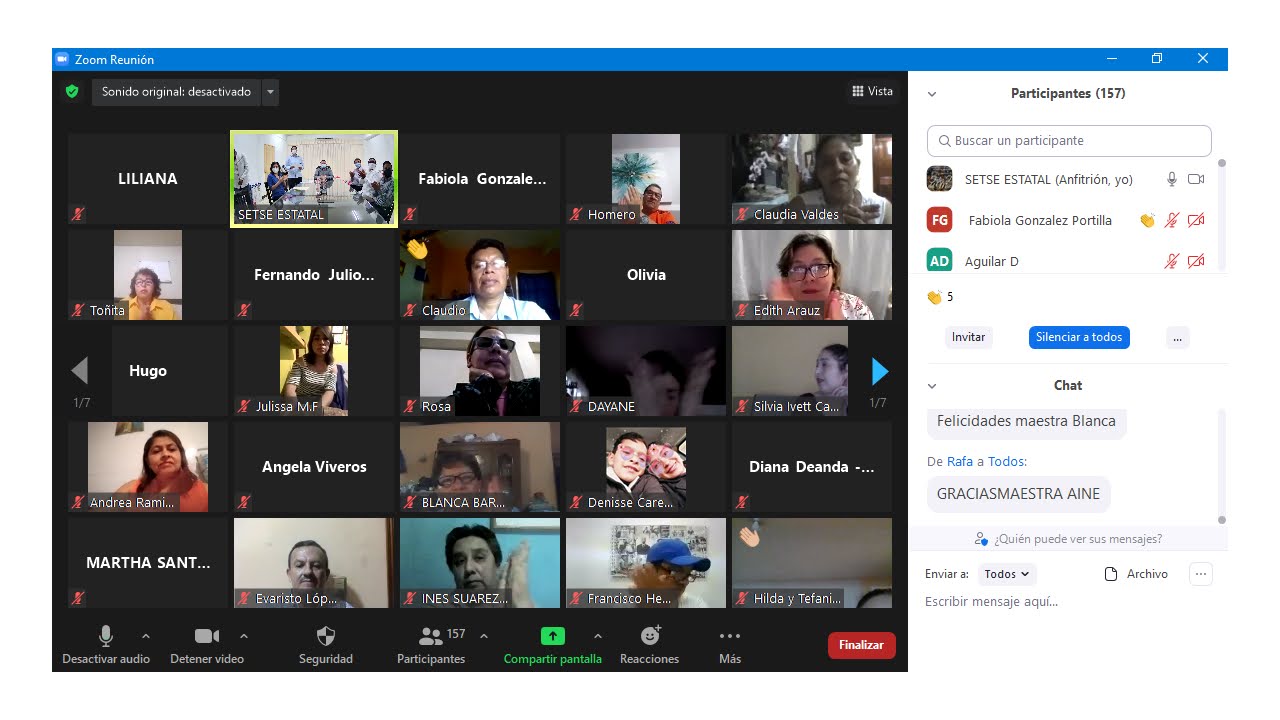
Task: Select the LILIANA participant tile
Action: tap(148, 179)
